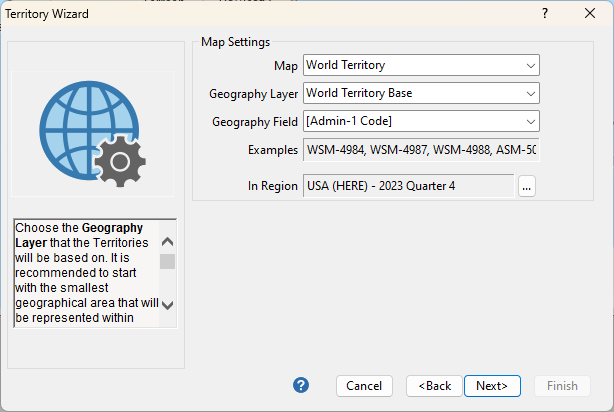The width and height of the screenshot is (614, 412).
Task: Click the blue help question mark icon
Action: pos(301,385)
